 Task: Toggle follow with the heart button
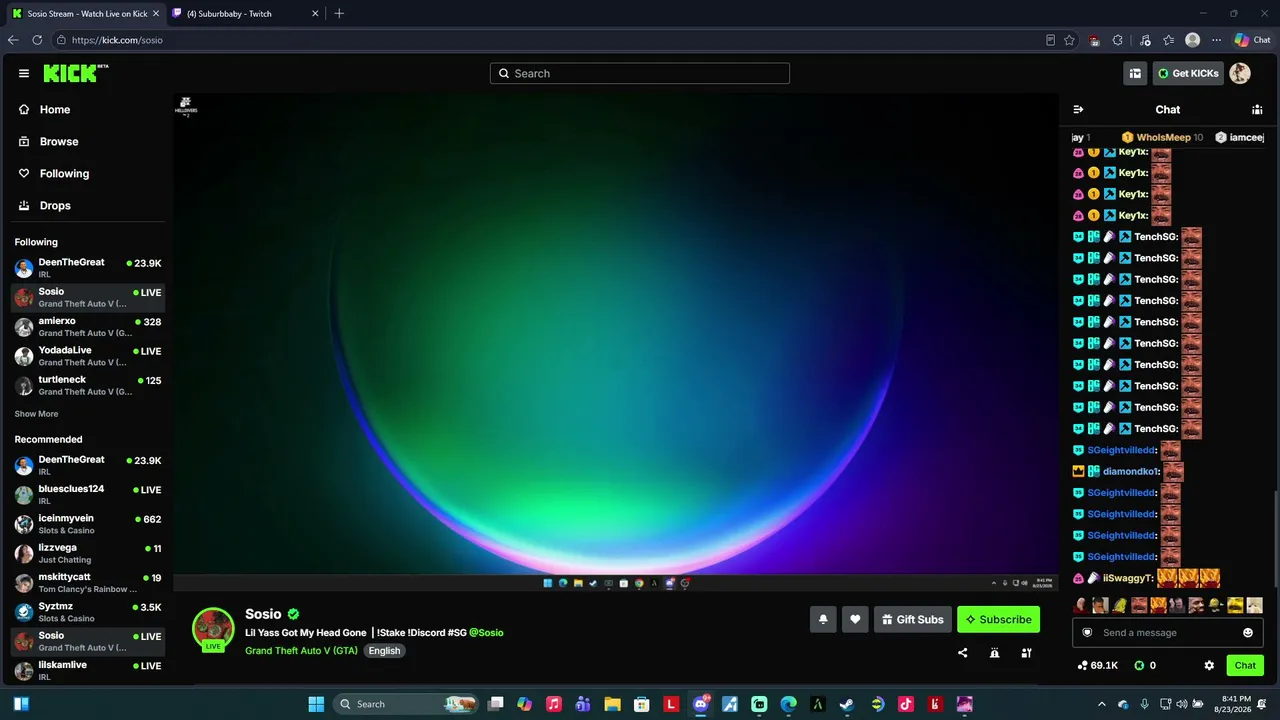point(855,619)
